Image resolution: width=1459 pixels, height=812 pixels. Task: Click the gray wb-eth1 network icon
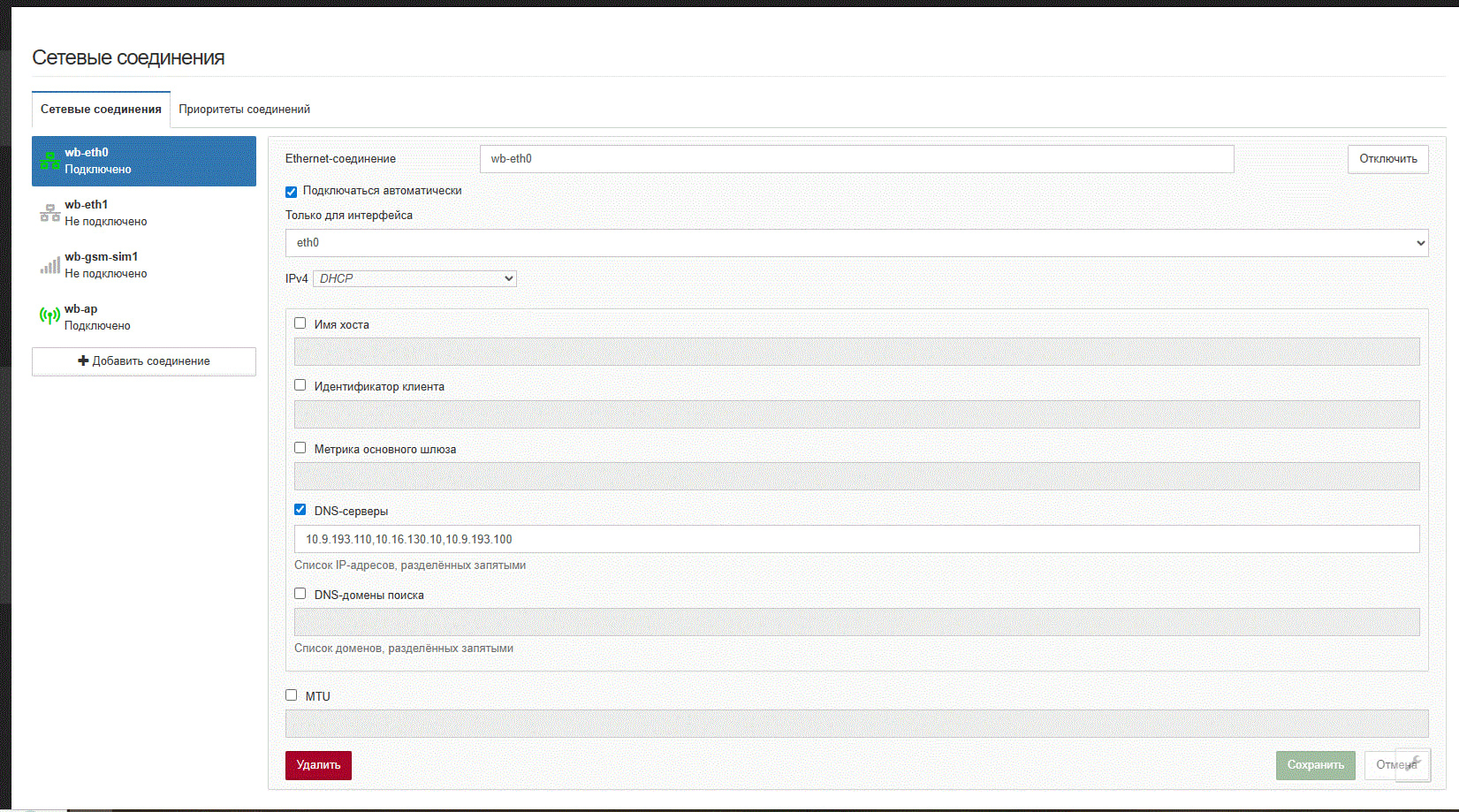tap(49, 213)
